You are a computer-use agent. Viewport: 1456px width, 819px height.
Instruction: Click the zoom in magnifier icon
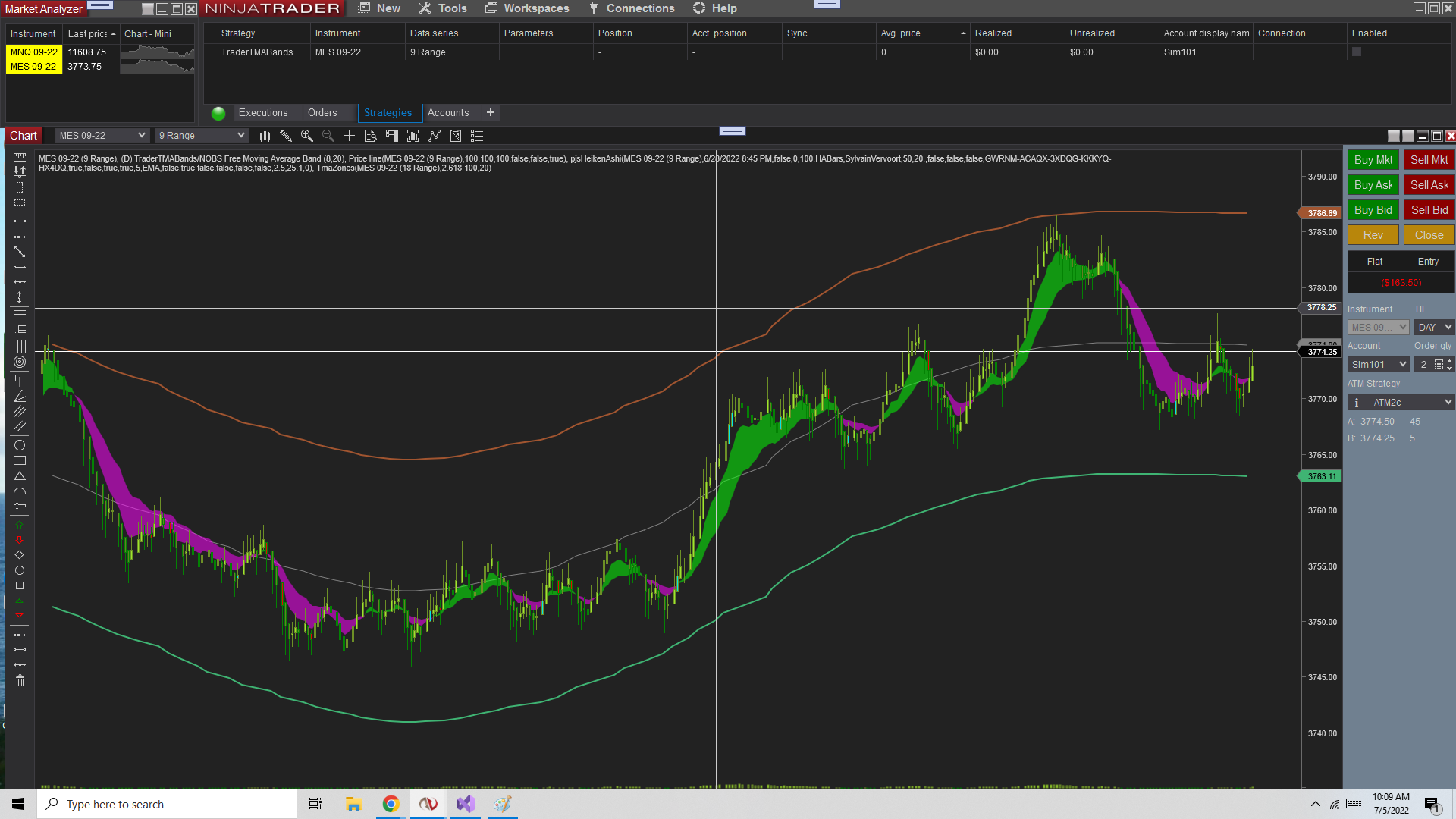click(x=307, y=136)
